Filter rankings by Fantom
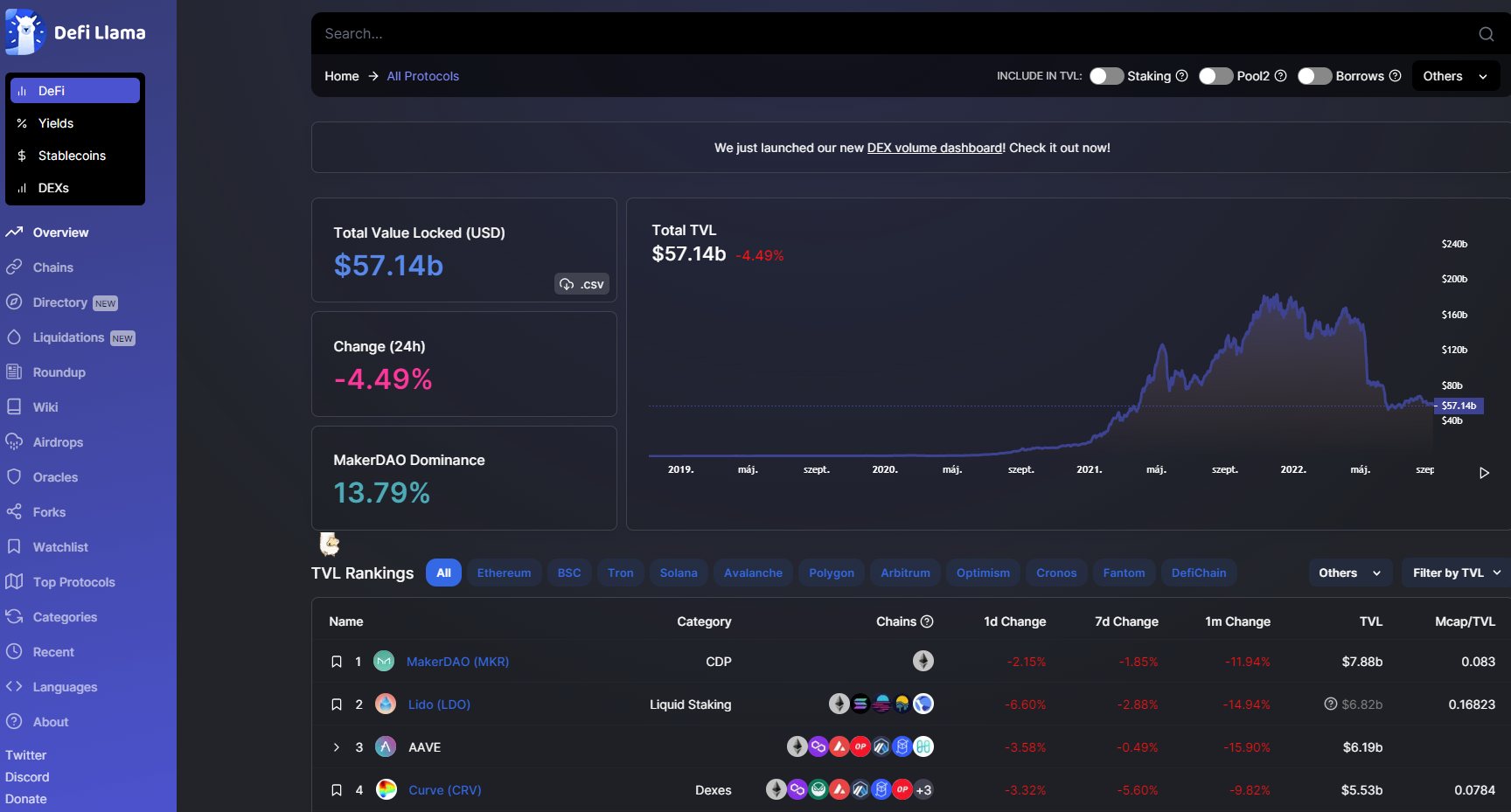 (x=1125, y=573)
